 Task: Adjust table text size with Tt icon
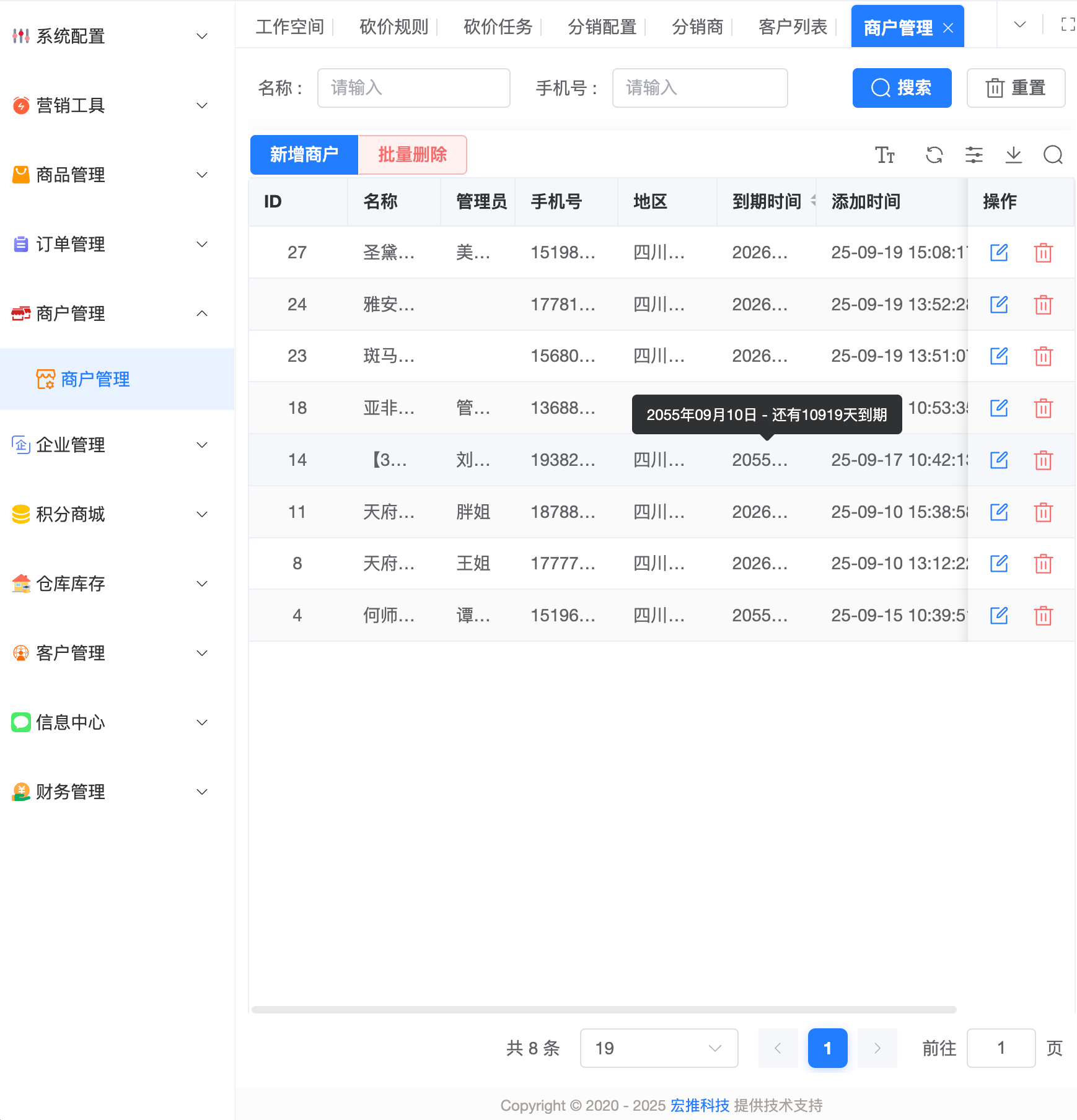(x=886, y=155)
